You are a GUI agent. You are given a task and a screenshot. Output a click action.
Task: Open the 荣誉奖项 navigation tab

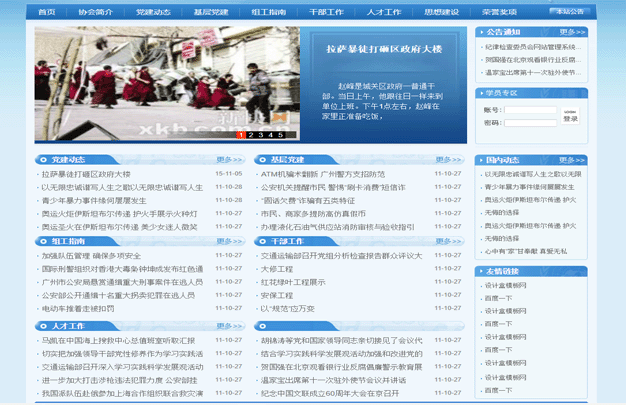[499, 11]
